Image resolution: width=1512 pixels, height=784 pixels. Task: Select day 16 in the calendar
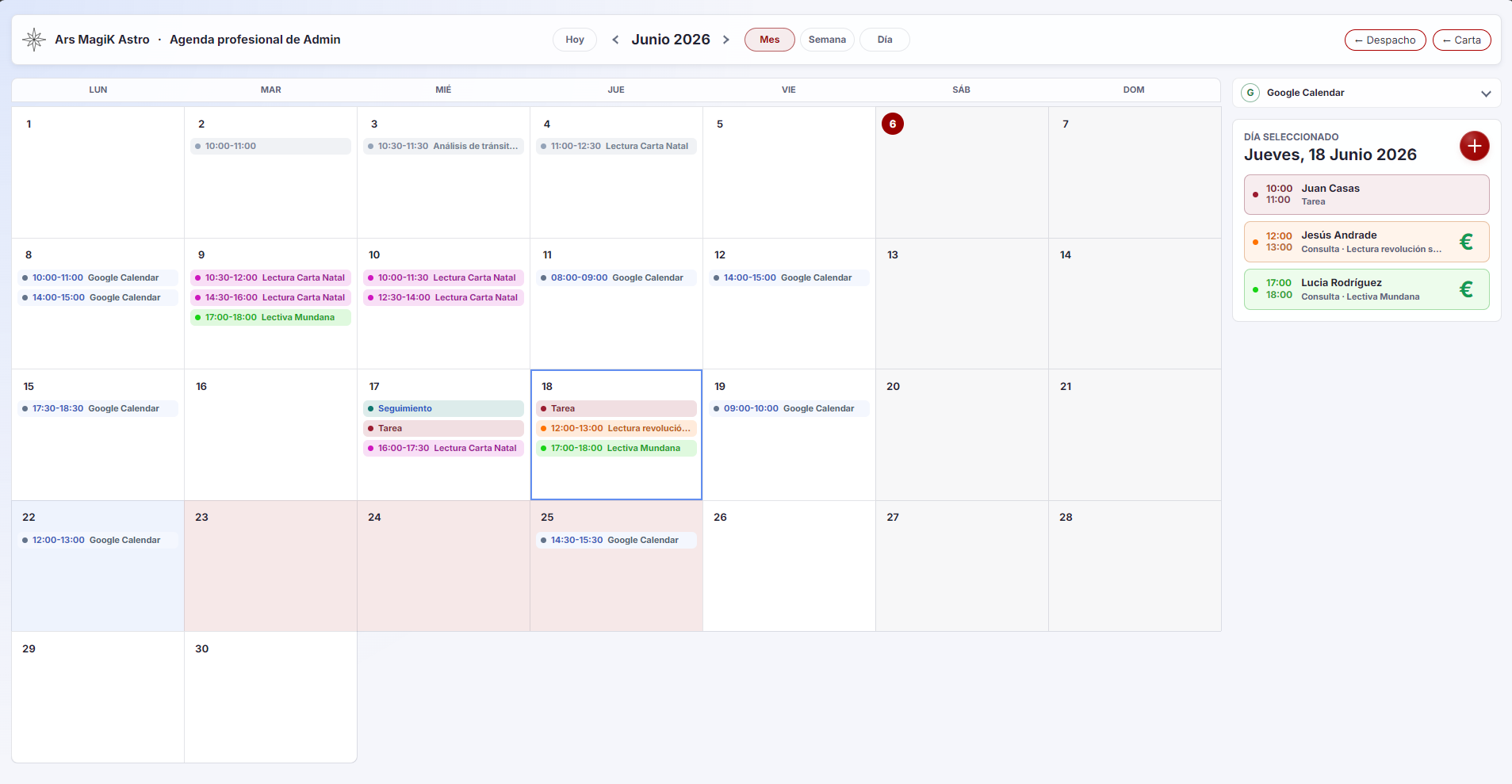tap(270, 434)
